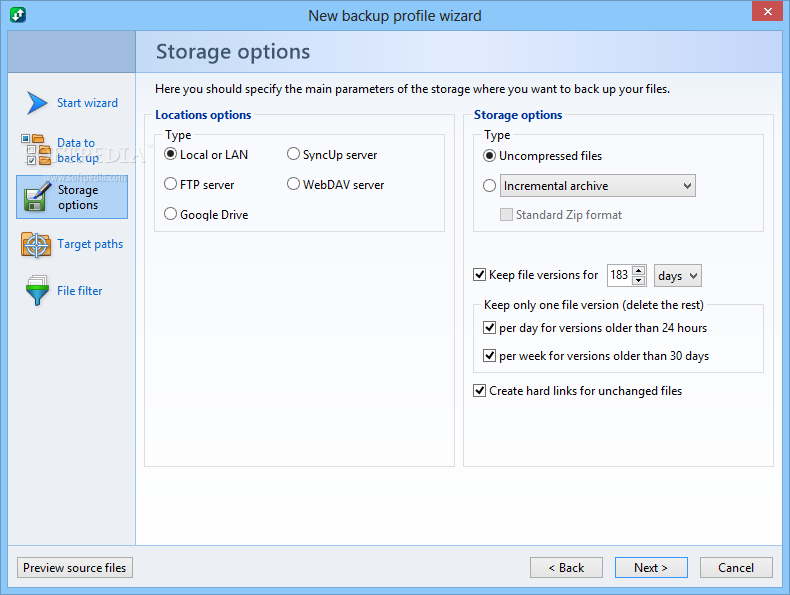Viewport: 790px width, 595px height.
Task: Click the File filter funnel icon
Action: [x=37, y=291]
